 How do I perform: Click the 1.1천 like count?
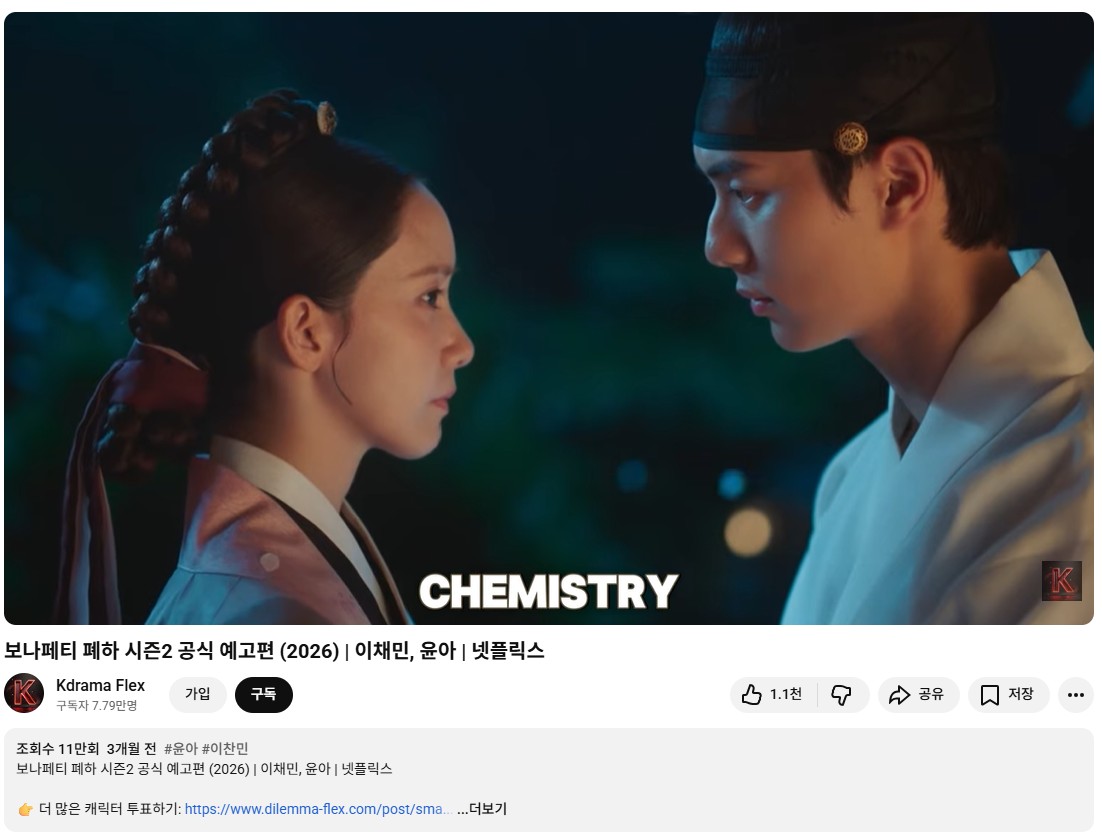coord(786,694)
